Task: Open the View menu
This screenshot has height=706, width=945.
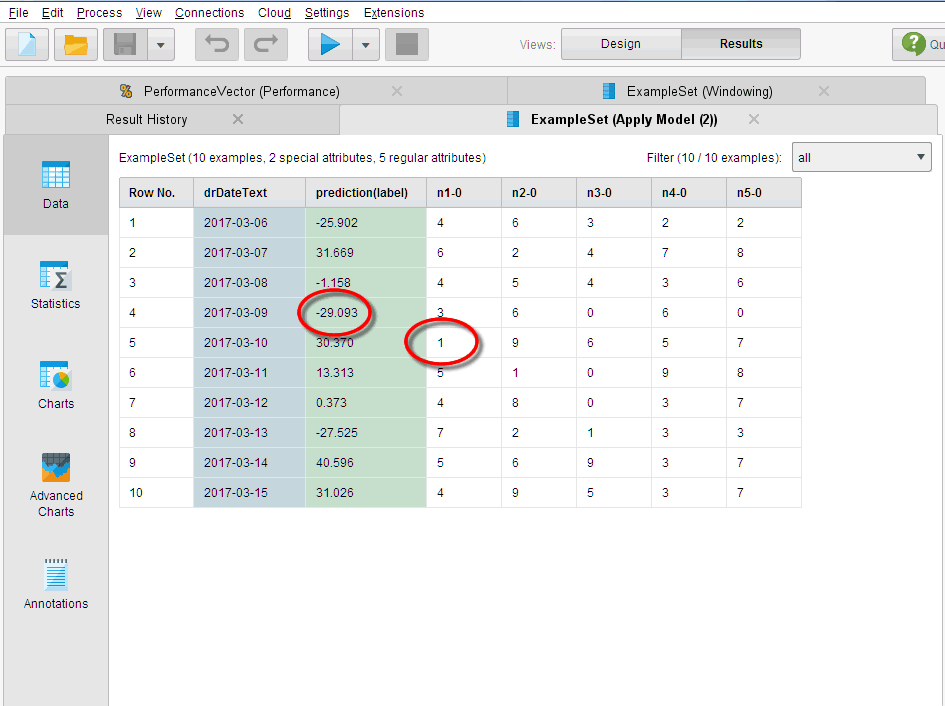Action: pos(148,13)
